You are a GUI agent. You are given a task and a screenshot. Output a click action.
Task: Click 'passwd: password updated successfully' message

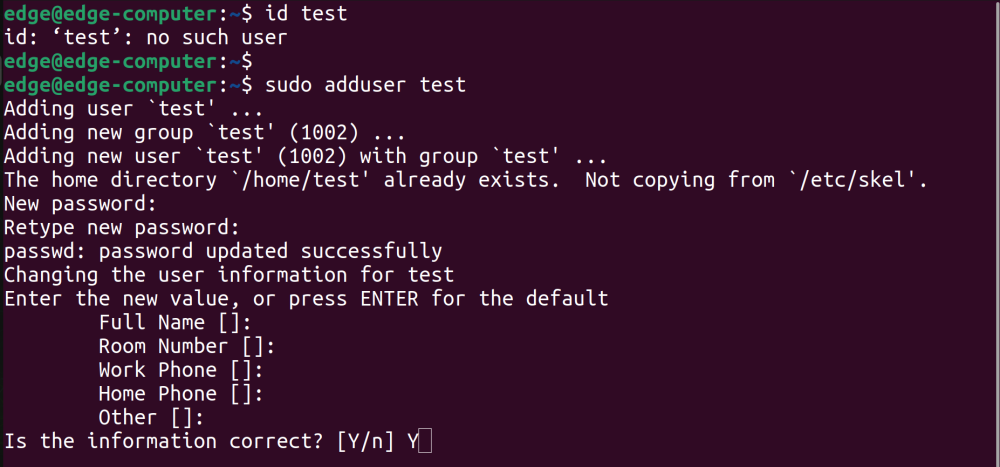pos(223,251)
